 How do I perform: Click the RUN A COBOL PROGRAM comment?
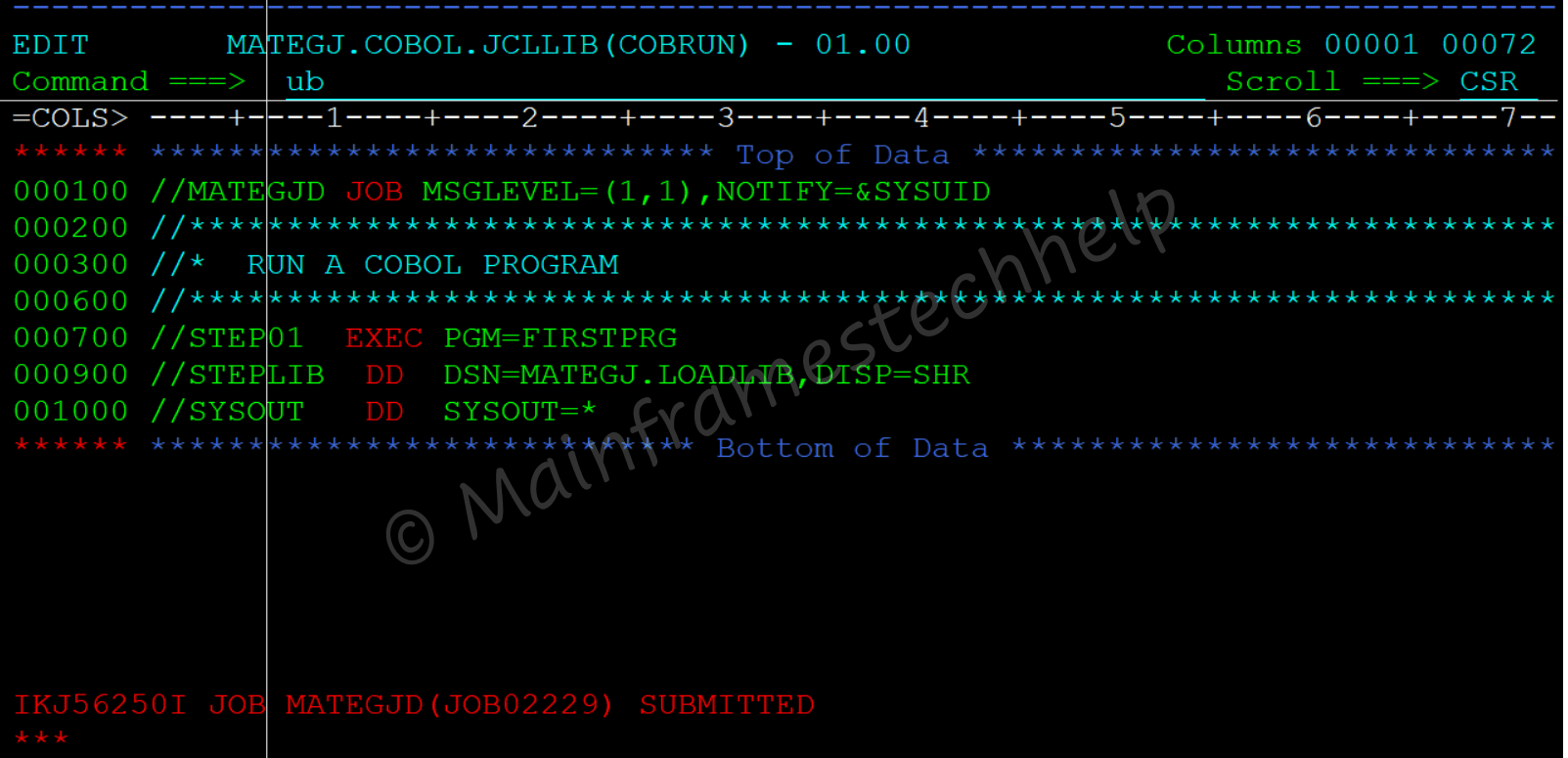click(x=432, y=265)
